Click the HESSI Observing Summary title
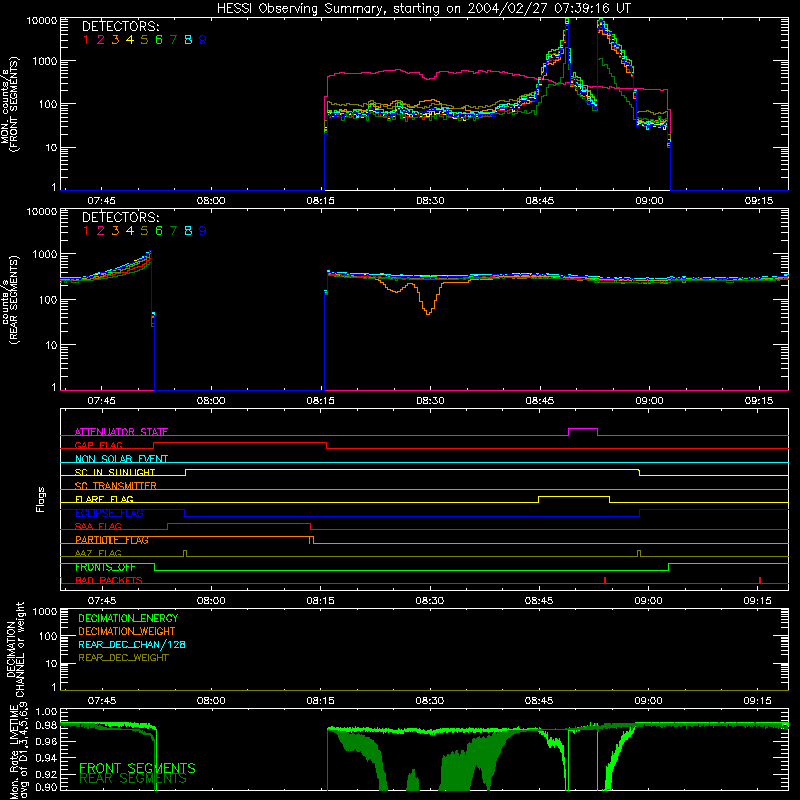 tap(424, 8)
